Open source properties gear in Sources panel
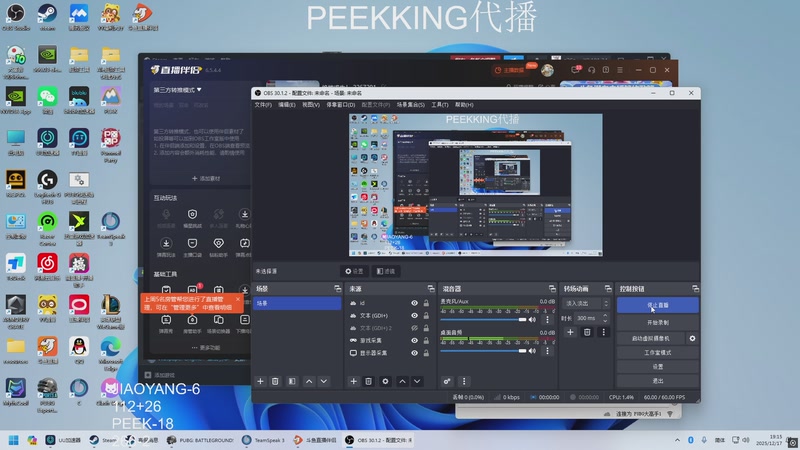This screenshot has width=800, height=450. click(x=385, y=381)
